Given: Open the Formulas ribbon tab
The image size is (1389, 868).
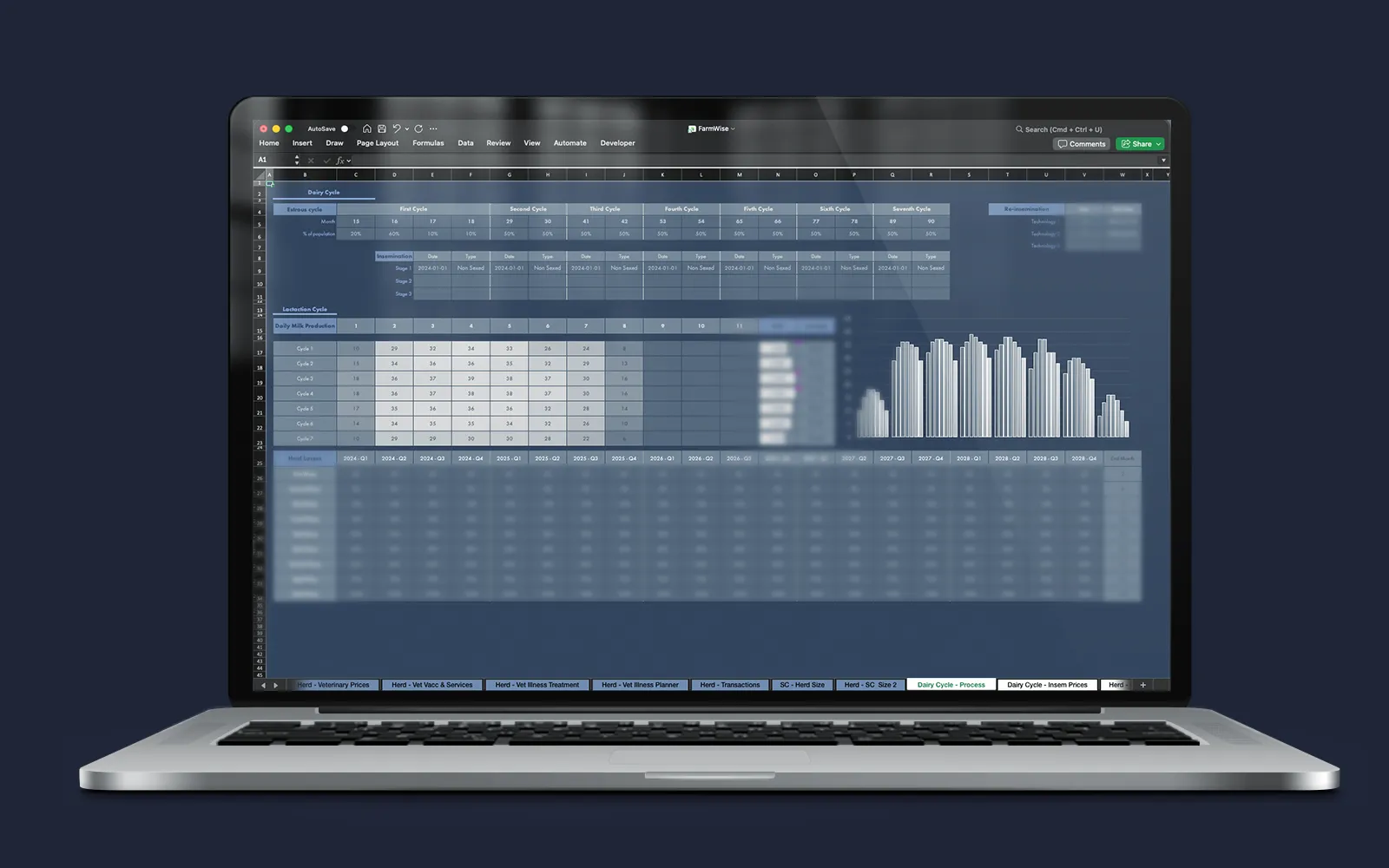Looking at the screenshot, I should (x=428, y=143).
